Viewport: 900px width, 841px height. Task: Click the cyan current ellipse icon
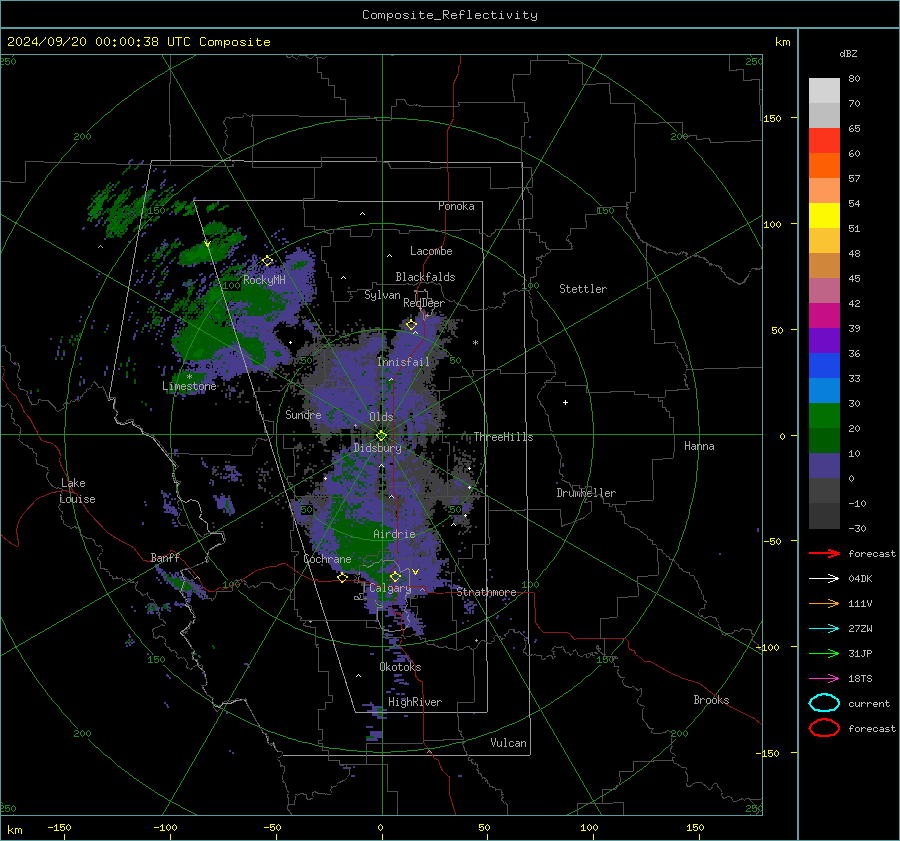pos(824,703)
